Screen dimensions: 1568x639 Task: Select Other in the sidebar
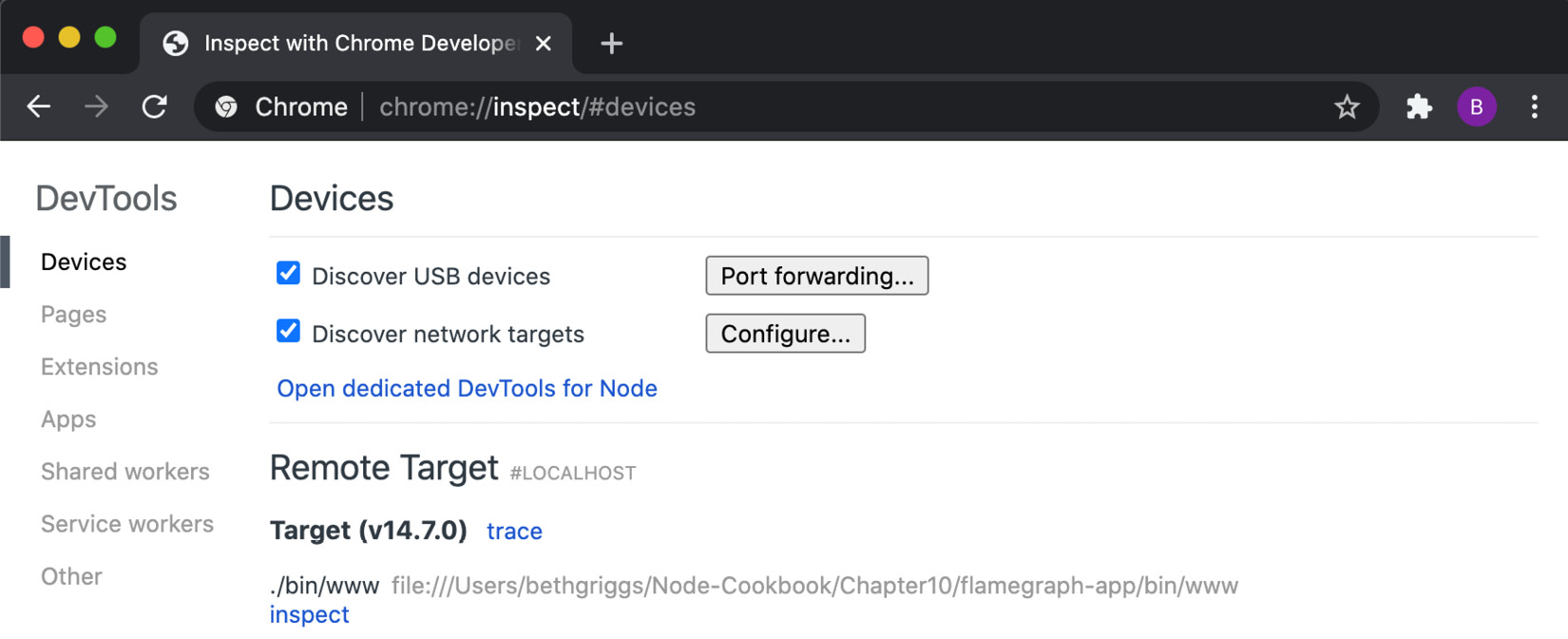(x=71, y=576)
